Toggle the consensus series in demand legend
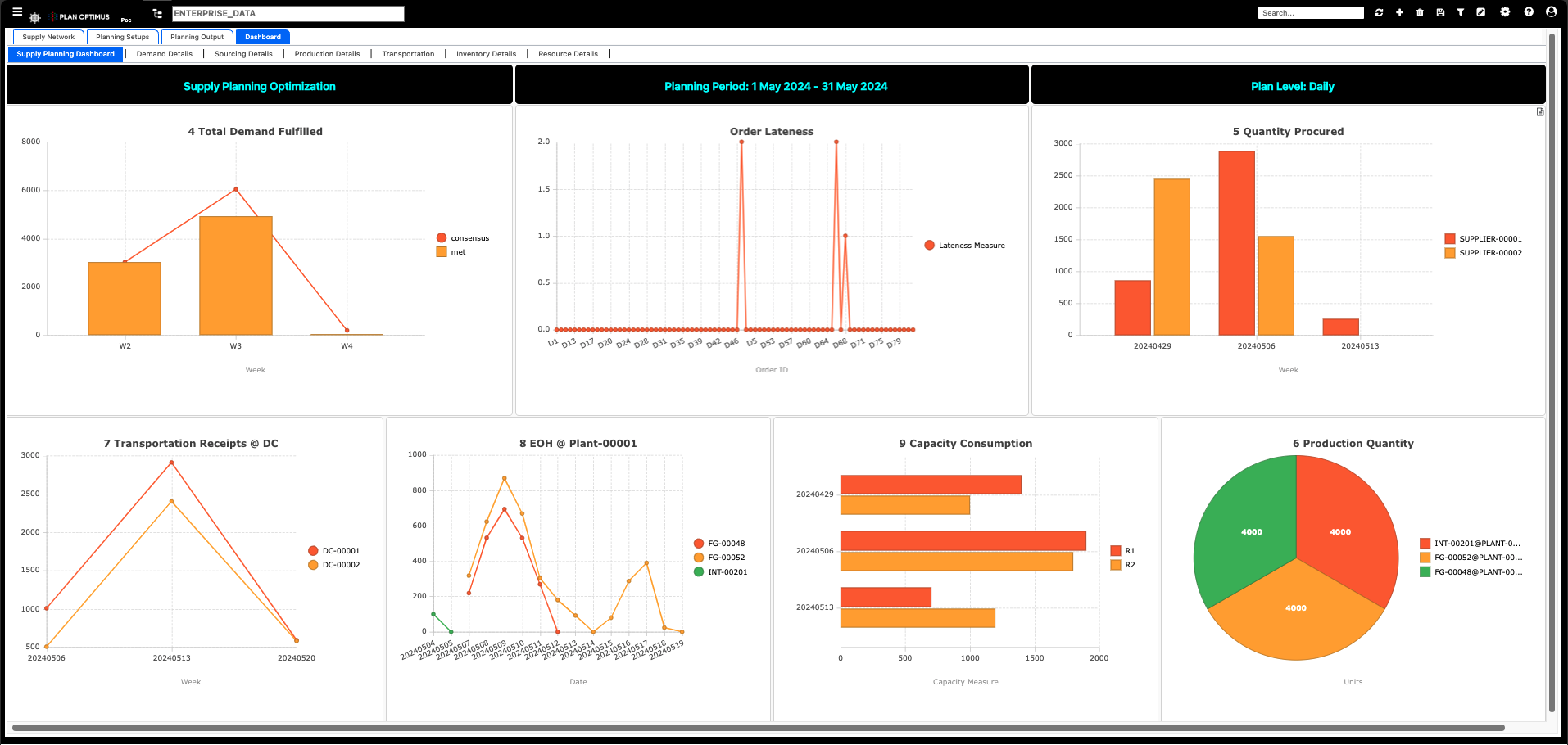Image resolution: width=1568 pixels, height=745 pixels. point(463,238)
